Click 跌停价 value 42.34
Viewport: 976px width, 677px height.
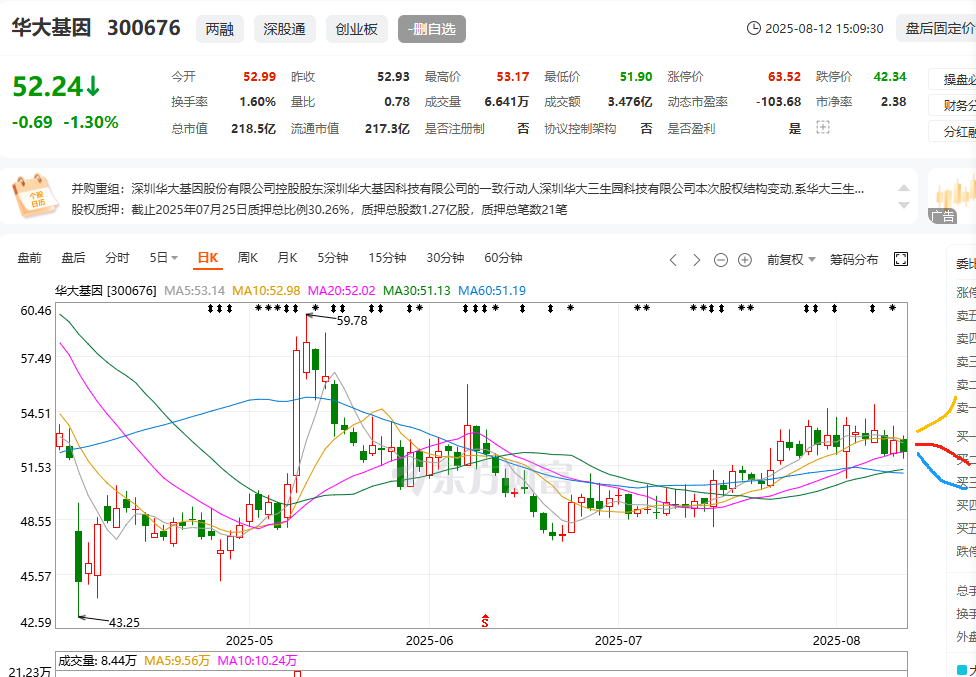(889, 77)
